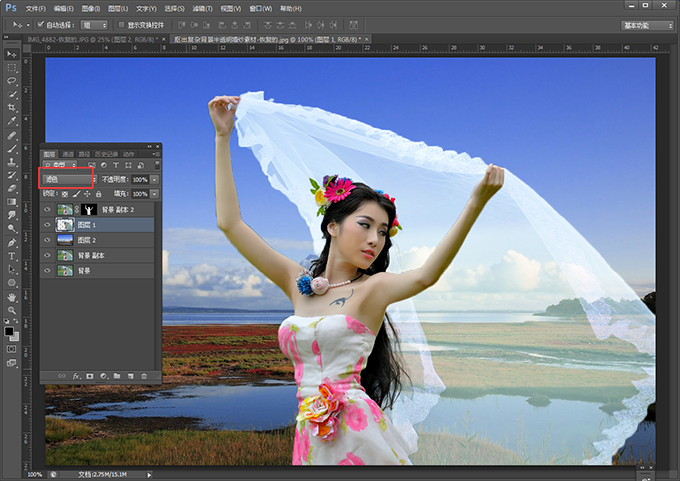
Task: Open the layer blend mode dropdown
Action: [66, 179]
